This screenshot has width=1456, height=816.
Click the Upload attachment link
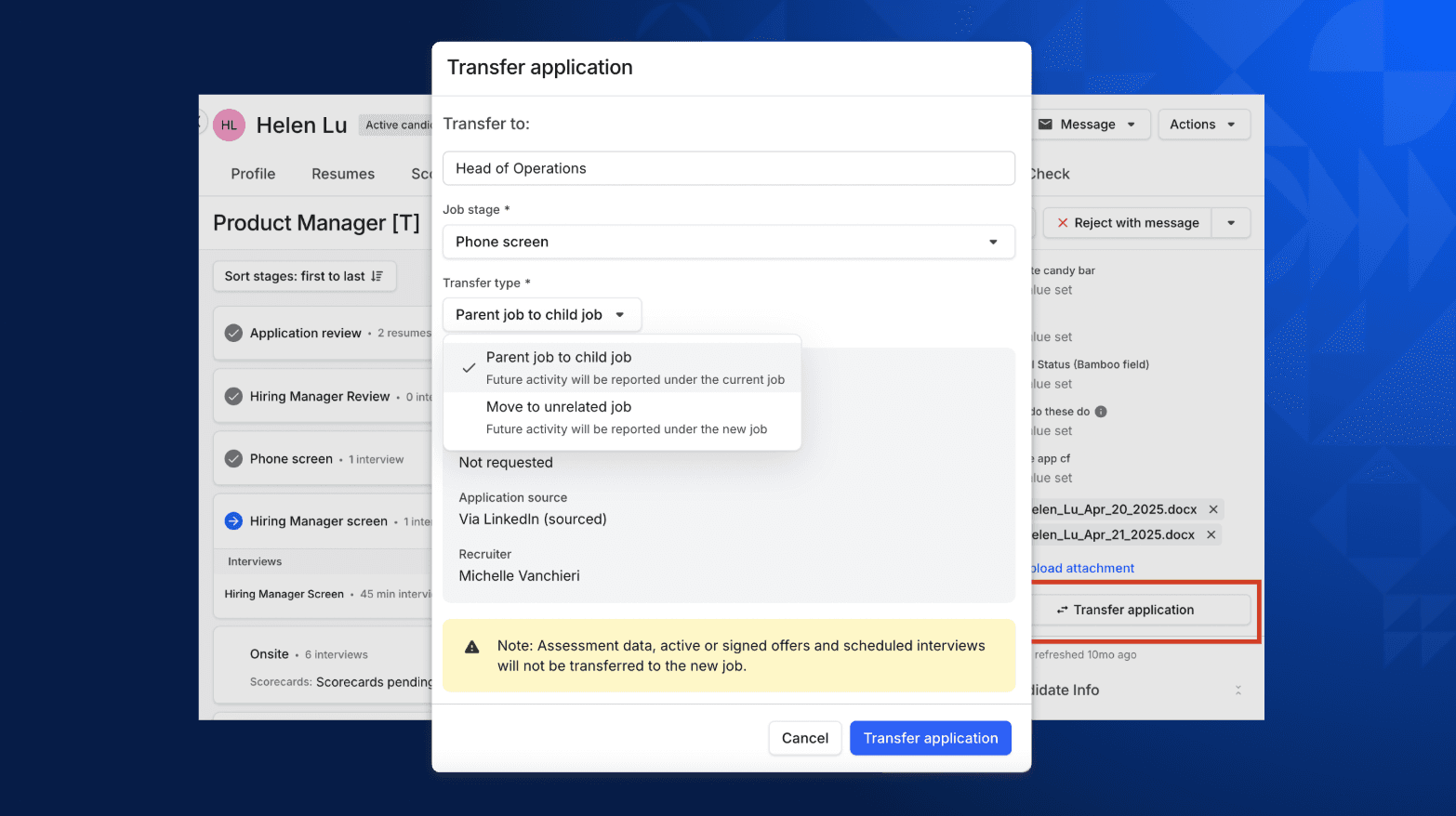(x=1081, y=568)
